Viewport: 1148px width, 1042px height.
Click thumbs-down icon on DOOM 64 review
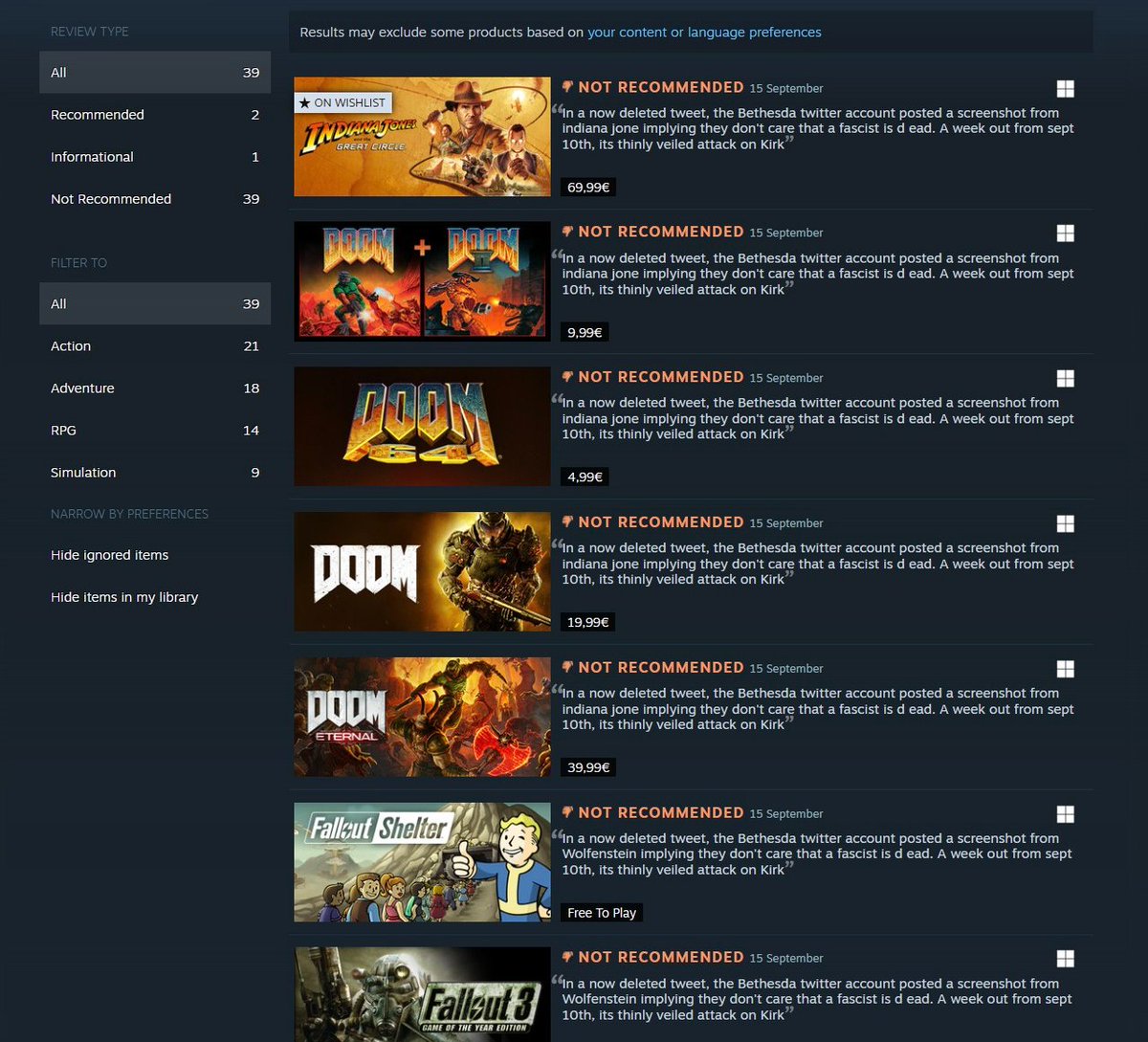567,377
